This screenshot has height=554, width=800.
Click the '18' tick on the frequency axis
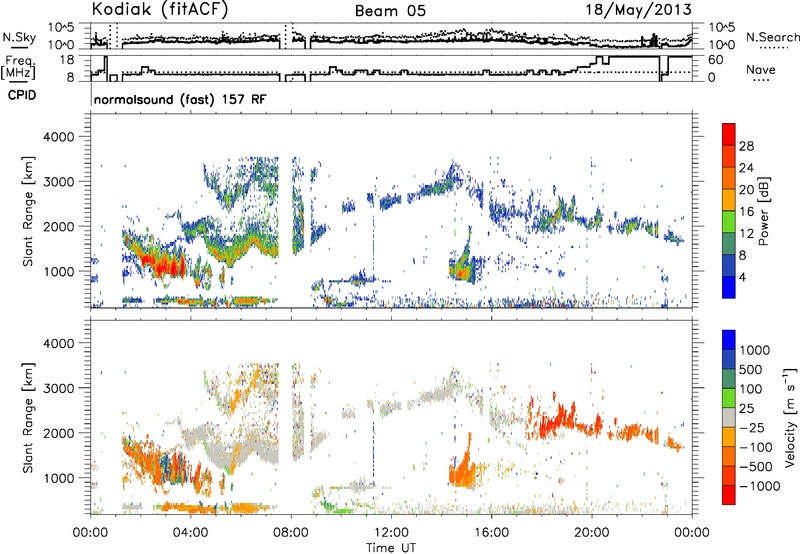coord(67,60)
